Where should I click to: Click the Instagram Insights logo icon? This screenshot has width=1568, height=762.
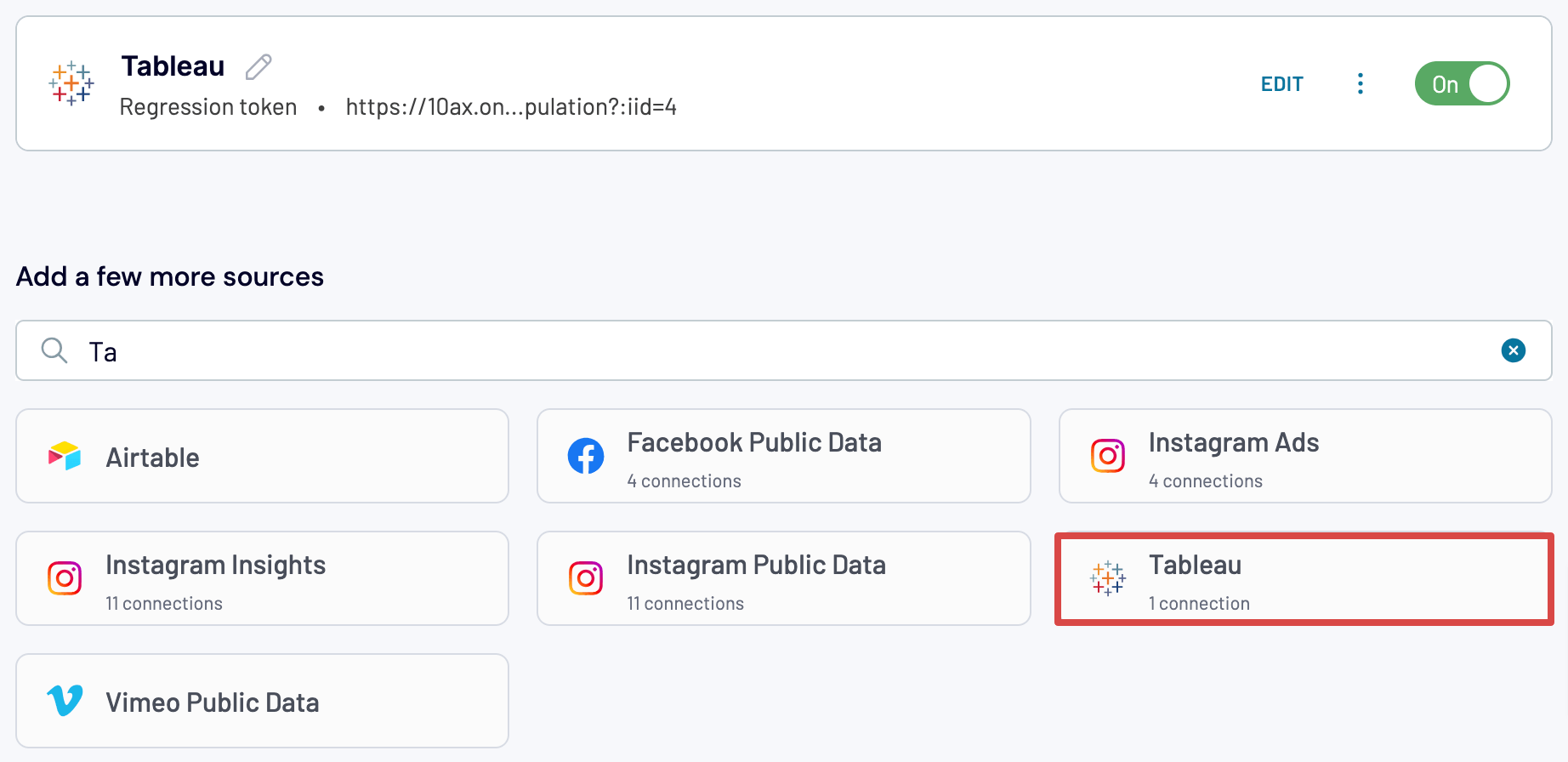pyautogui.click(x=65, y=579)
